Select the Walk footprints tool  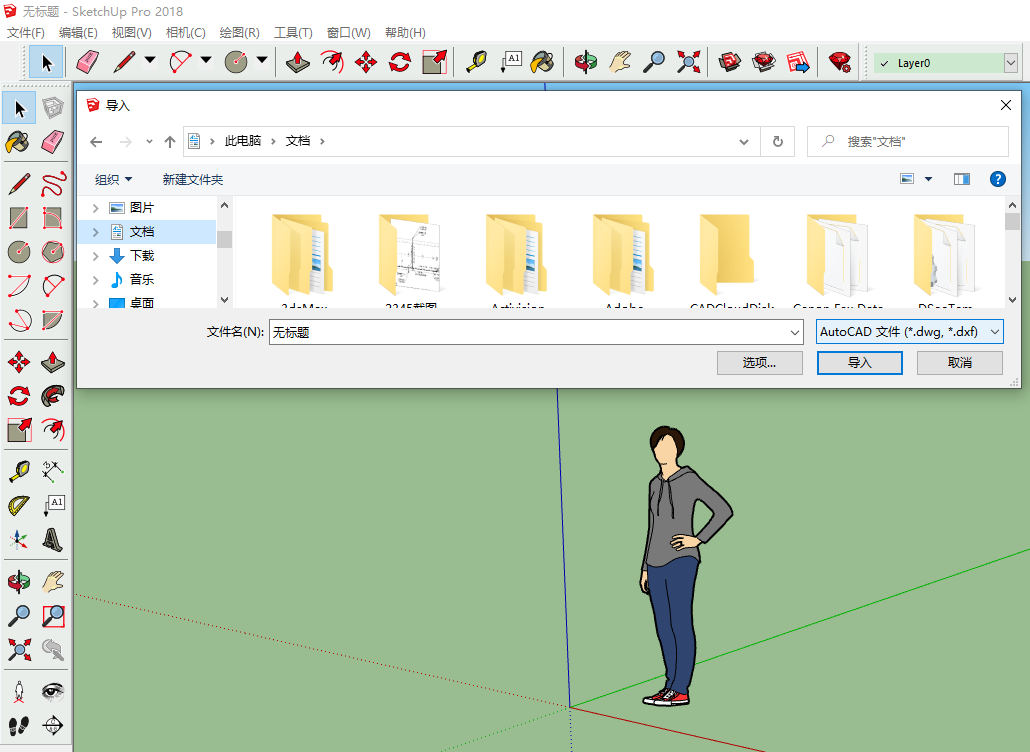(x=18, y=726)
